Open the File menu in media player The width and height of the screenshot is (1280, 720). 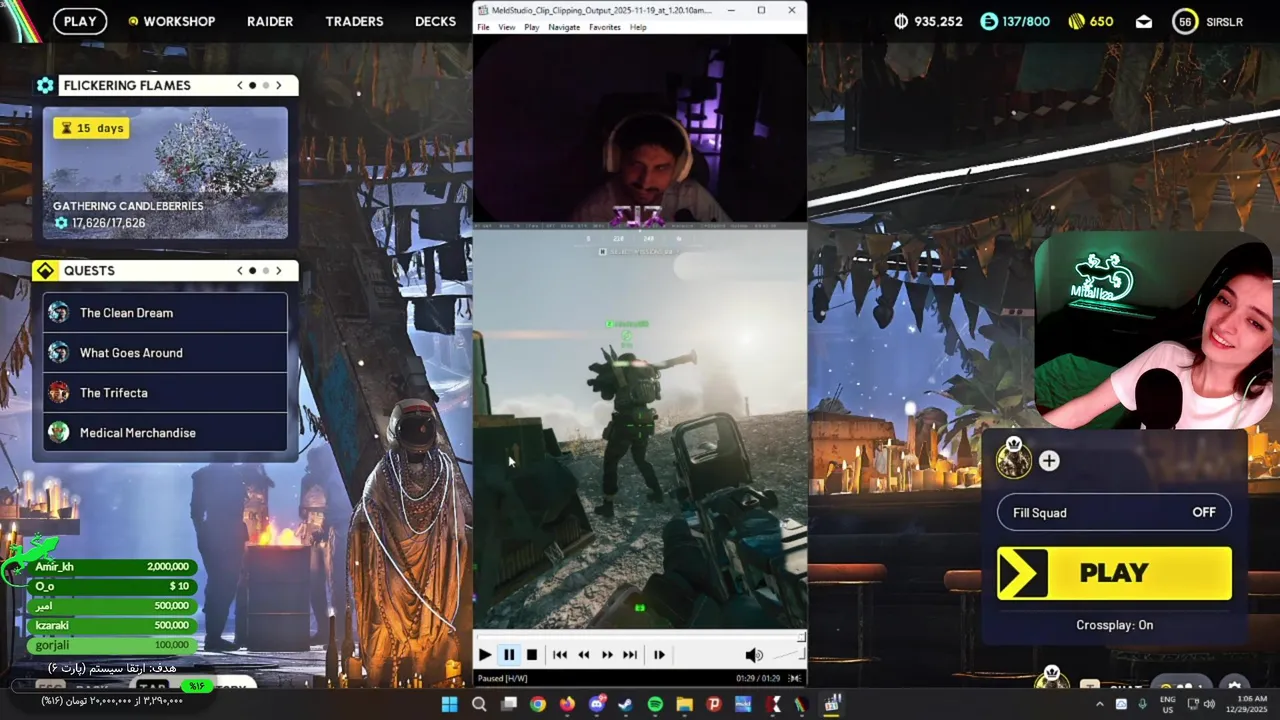pyautogui.click(x=483, y=27)
